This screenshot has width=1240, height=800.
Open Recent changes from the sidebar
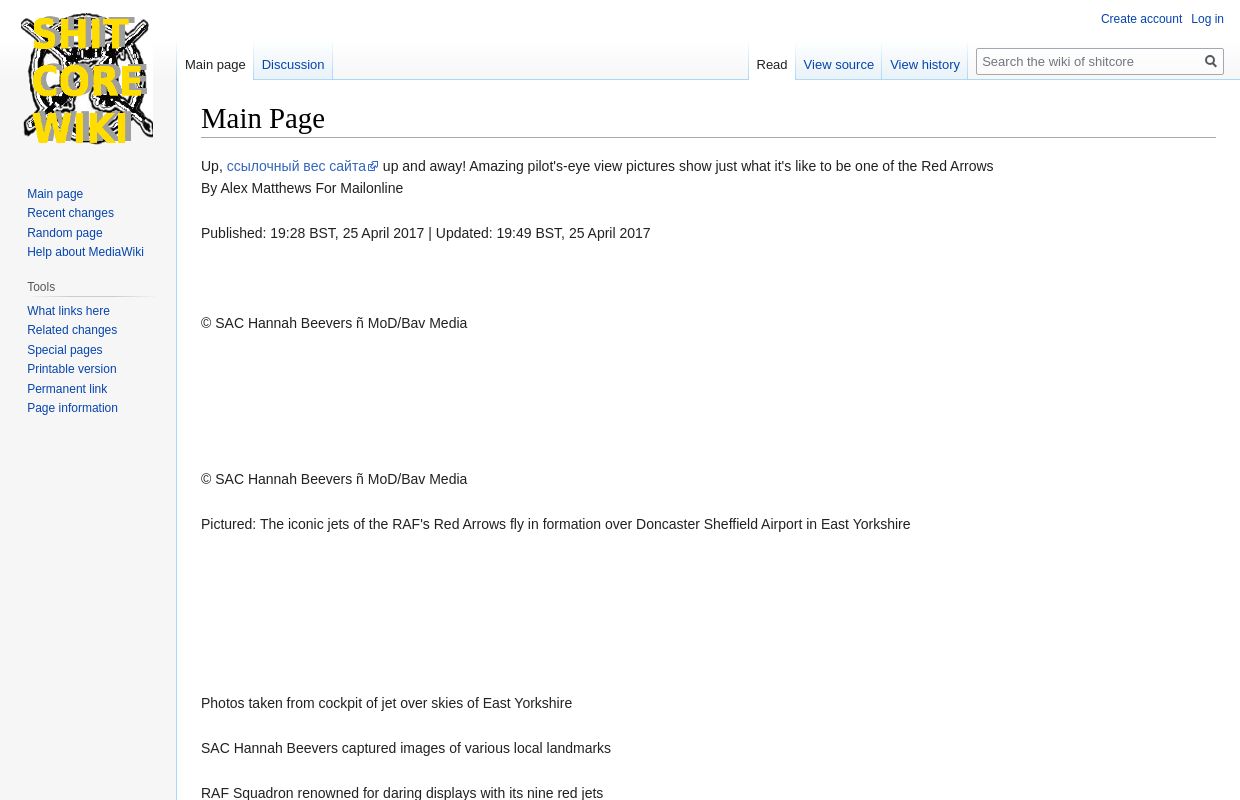coord(70,213)
